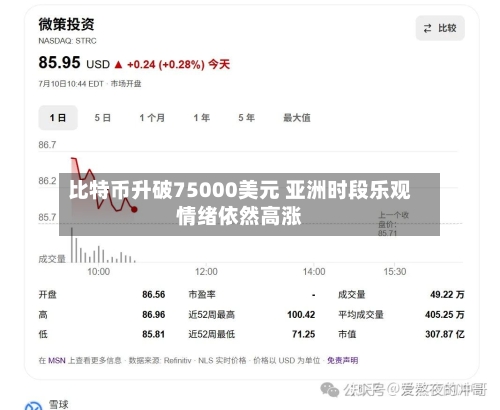Click the +0.24 (+0.28%) change text

tap(166, 64)
